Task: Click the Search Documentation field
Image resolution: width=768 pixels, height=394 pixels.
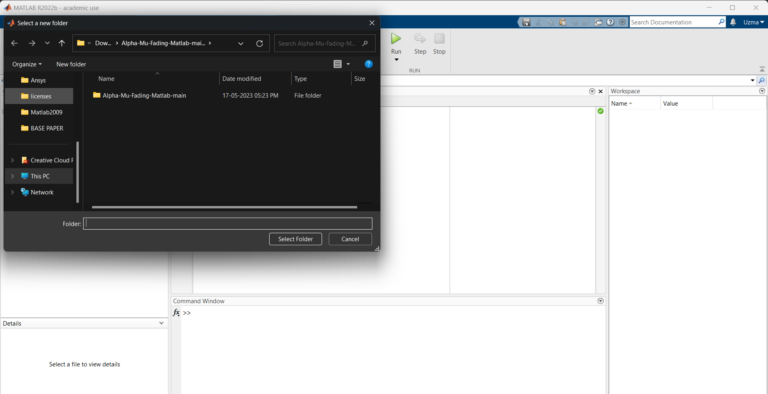Action: pyautogui.click(x=674, y=22)
